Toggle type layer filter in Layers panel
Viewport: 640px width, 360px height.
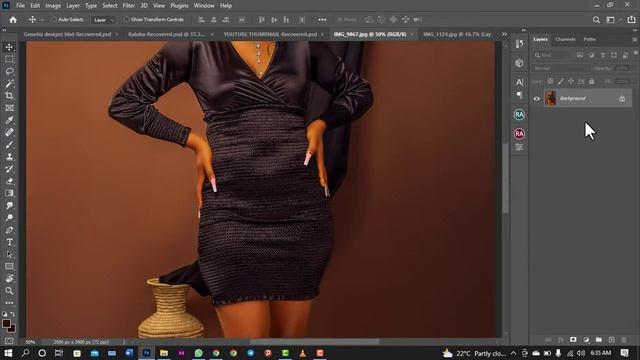pyautogui.click(x=603, y=55)
